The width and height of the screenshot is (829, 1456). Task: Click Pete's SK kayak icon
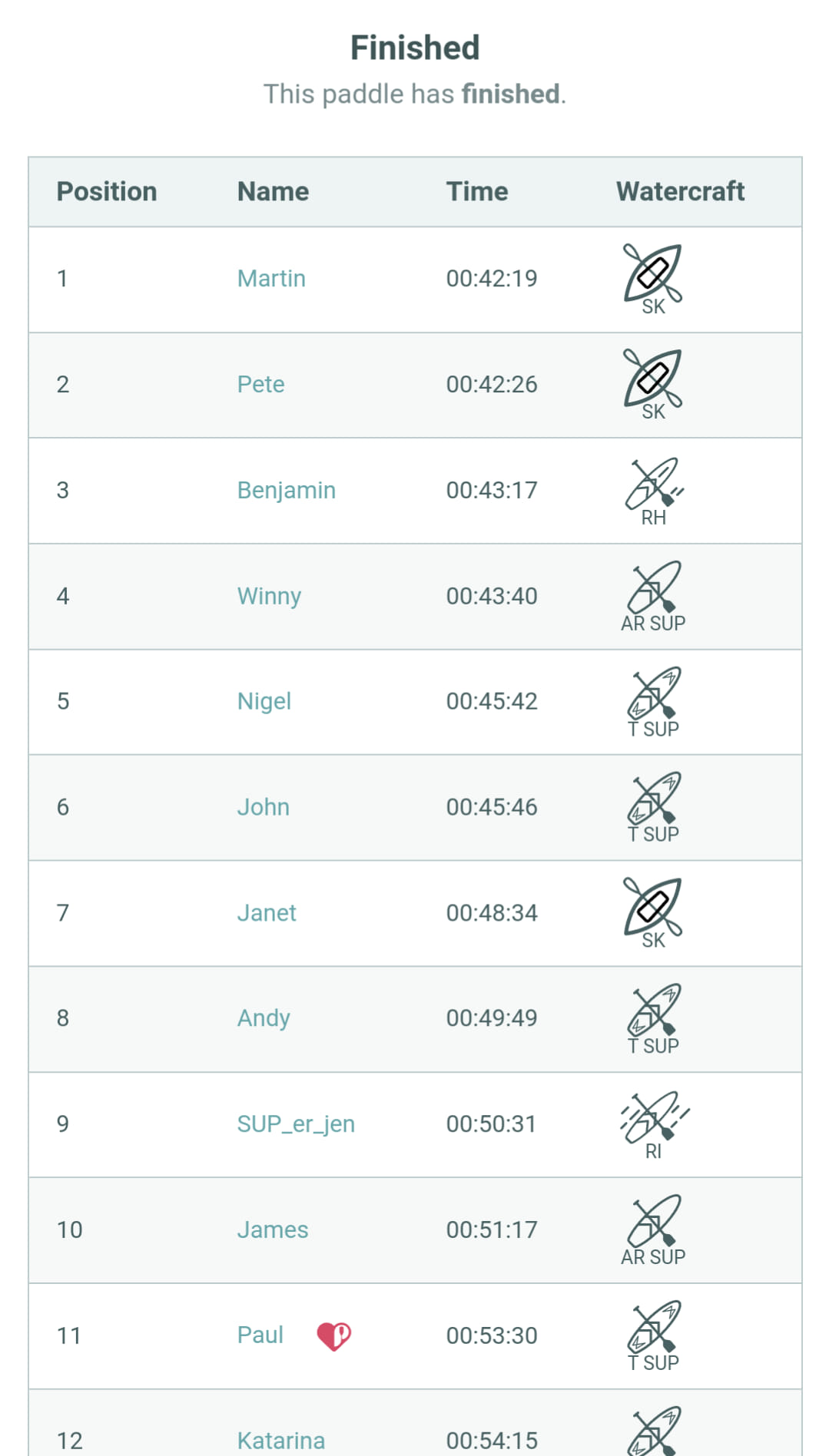653,385
